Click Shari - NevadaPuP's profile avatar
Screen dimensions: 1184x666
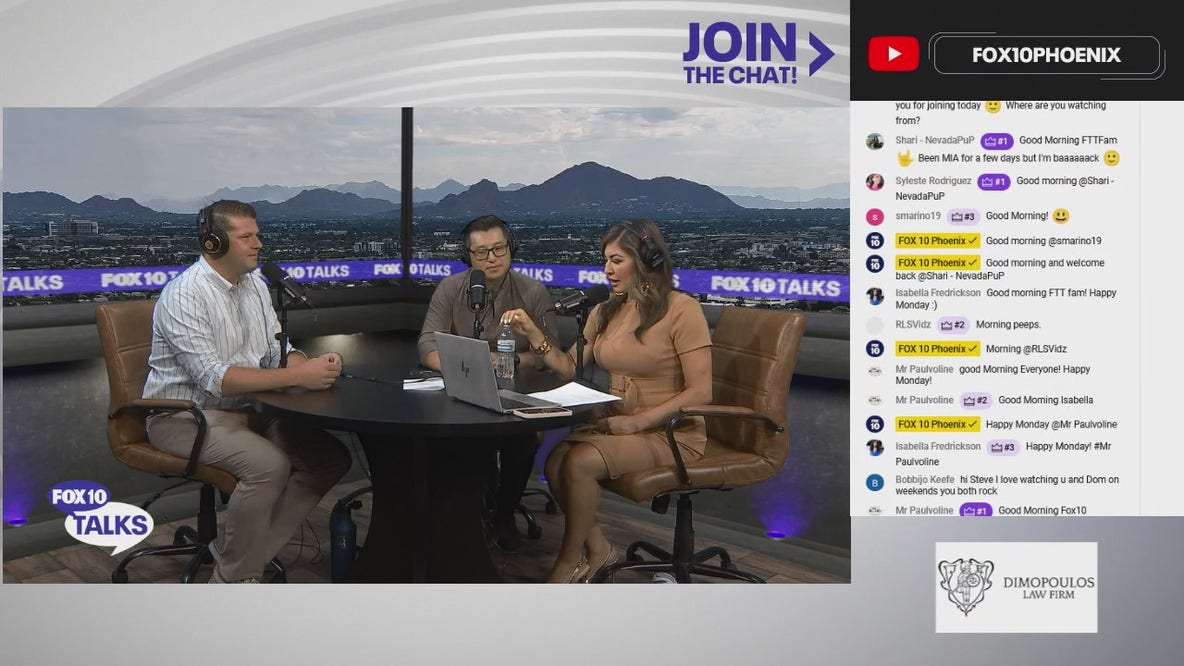click(874, 141)
